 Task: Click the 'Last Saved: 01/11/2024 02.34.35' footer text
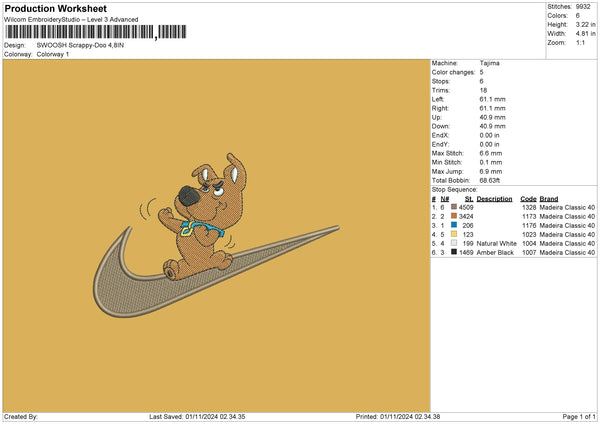pyautogui.click(x=197, y=416)
